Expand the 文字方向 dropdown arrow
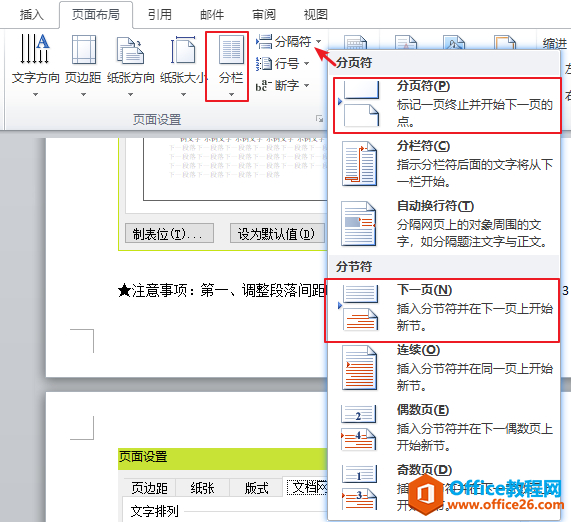The image size is (571, 522). [35, 95]
